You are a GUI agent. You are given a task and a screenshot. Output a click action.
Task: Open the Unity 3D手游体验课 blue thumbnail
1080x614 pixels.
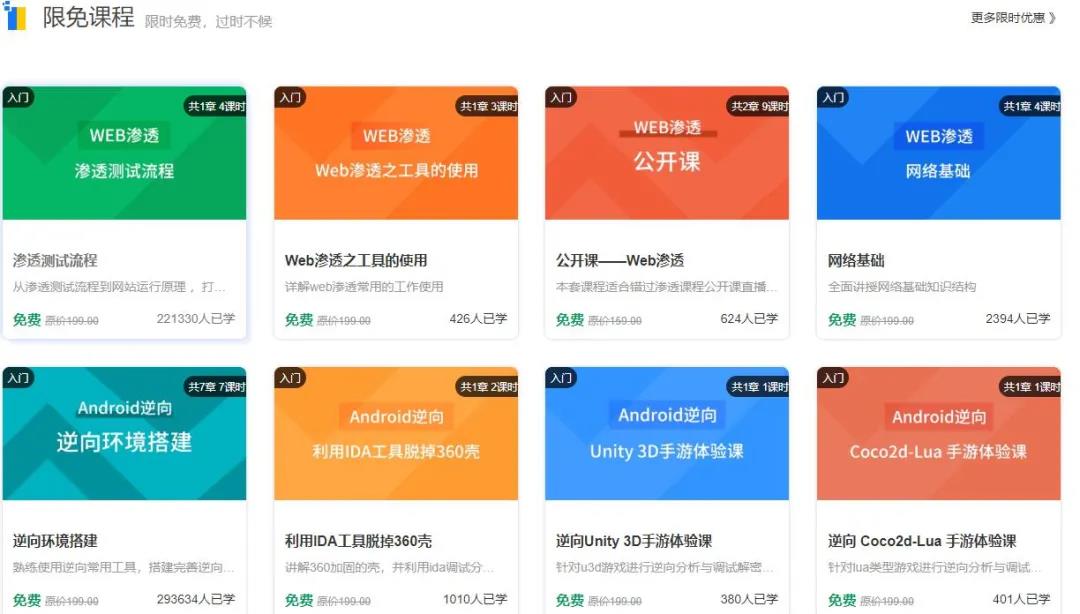(667, 433)
